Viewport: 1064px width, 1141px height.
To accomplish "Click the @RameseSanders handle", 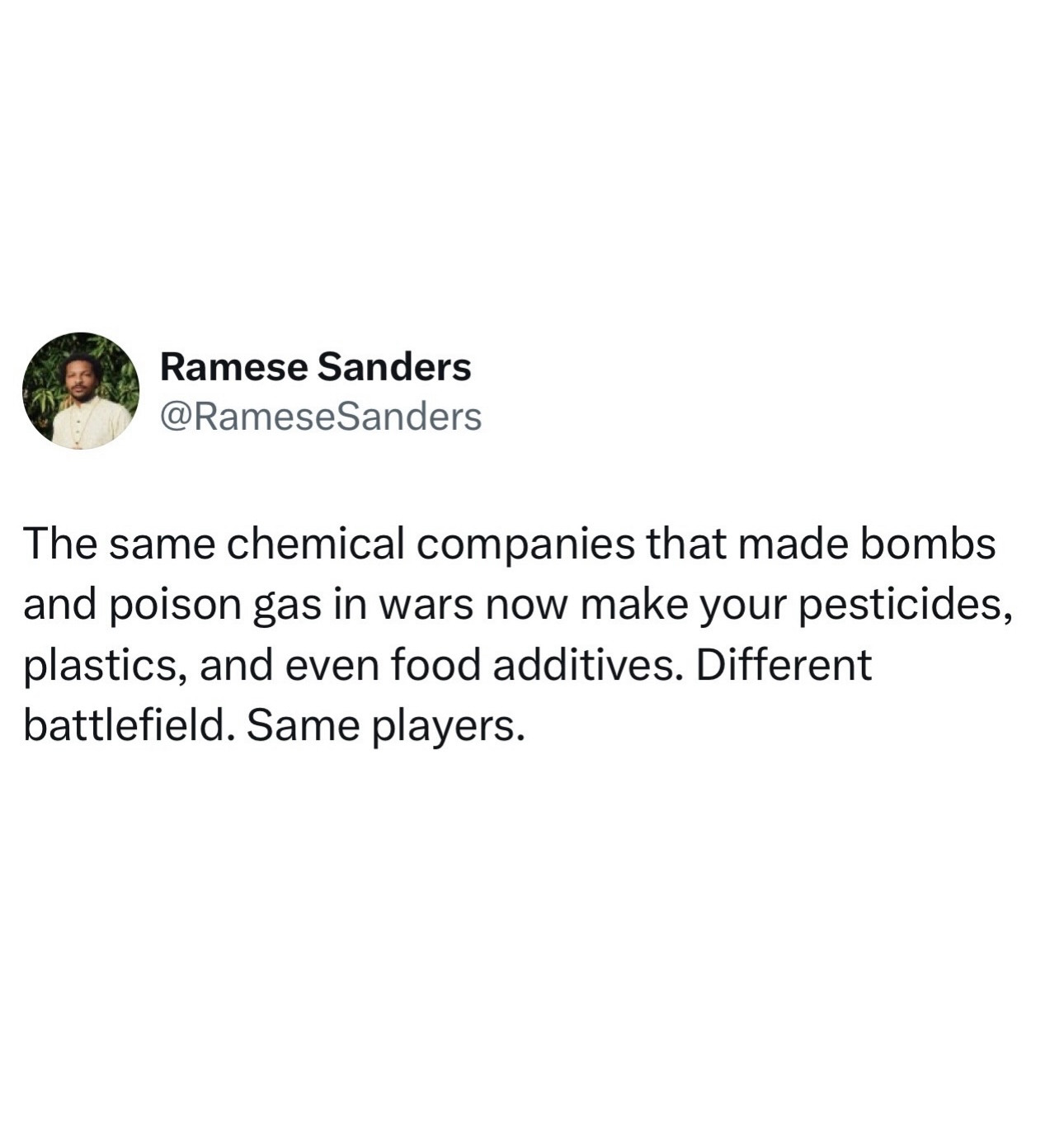I will pos(321,417).
